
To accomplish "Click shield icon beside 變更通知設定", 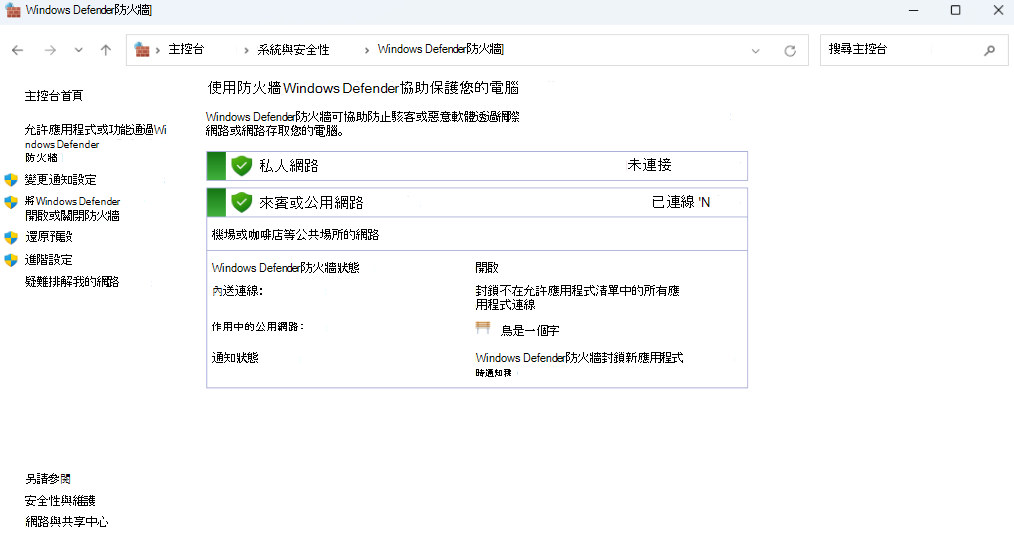I will point(11,180).
